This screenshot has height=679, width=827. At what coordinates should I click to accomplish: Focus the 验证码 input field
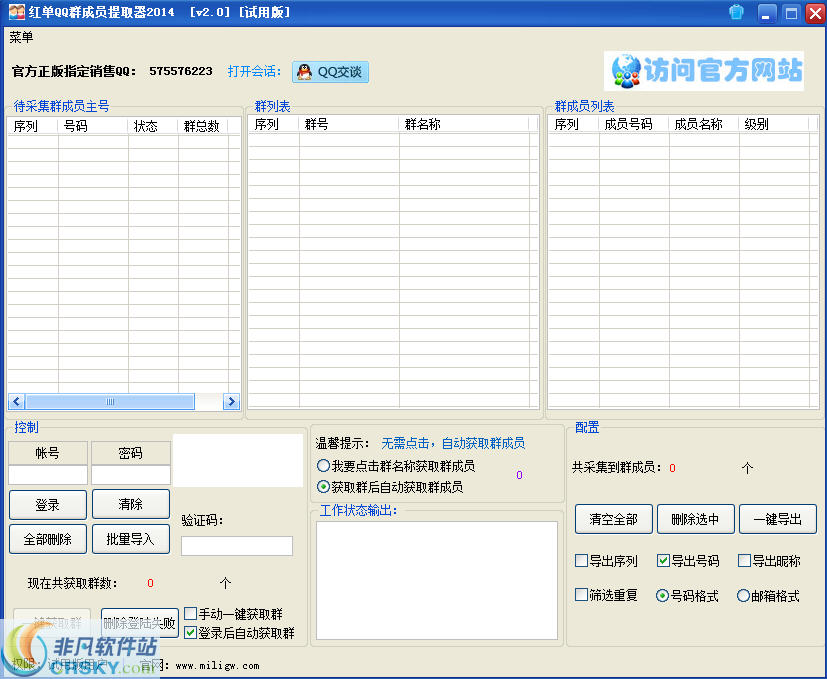237,546
